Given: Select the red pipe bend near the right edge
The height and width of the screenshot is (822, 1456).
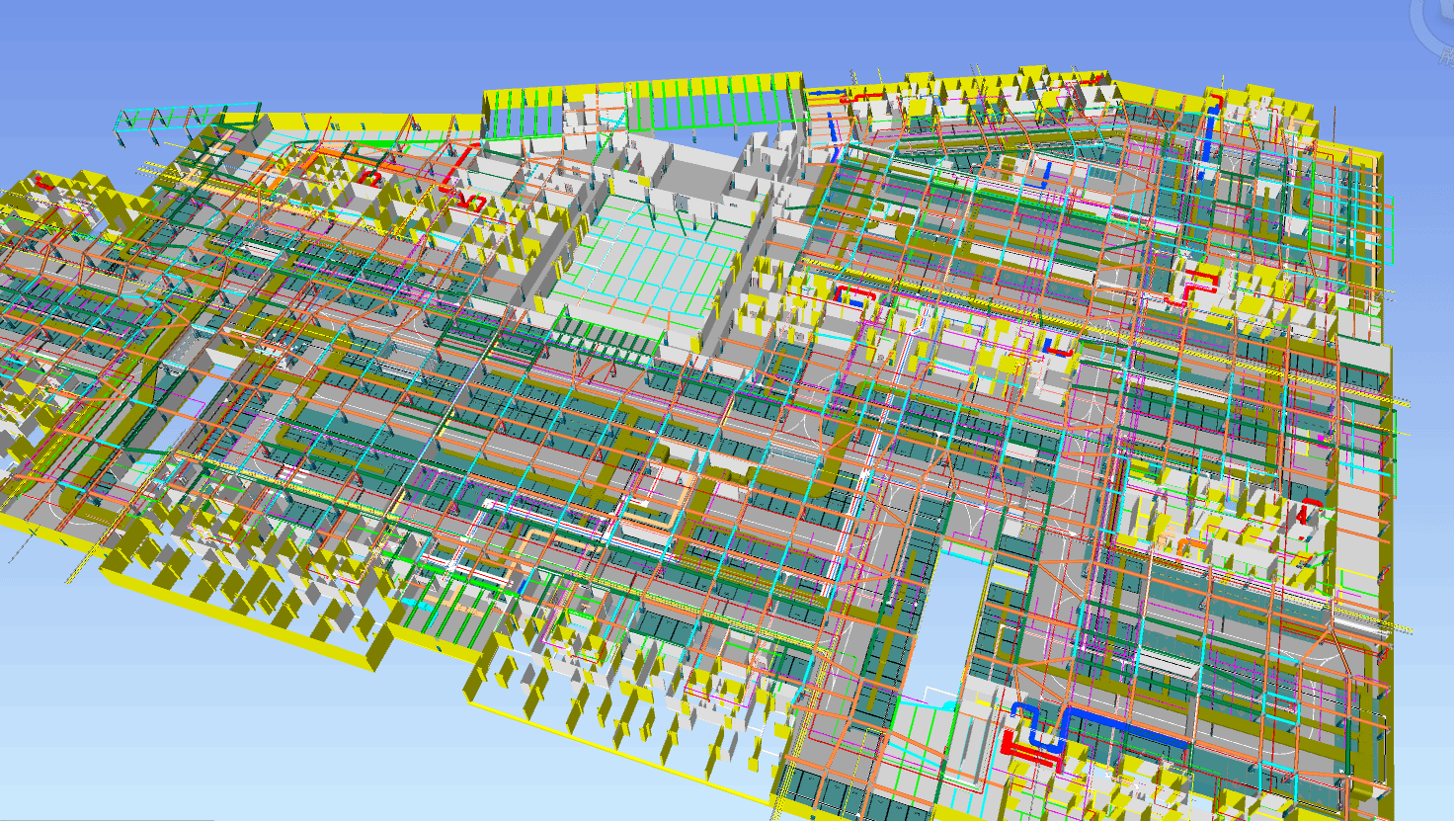Looking at the screenshot, I should (x=1310, y=511).
